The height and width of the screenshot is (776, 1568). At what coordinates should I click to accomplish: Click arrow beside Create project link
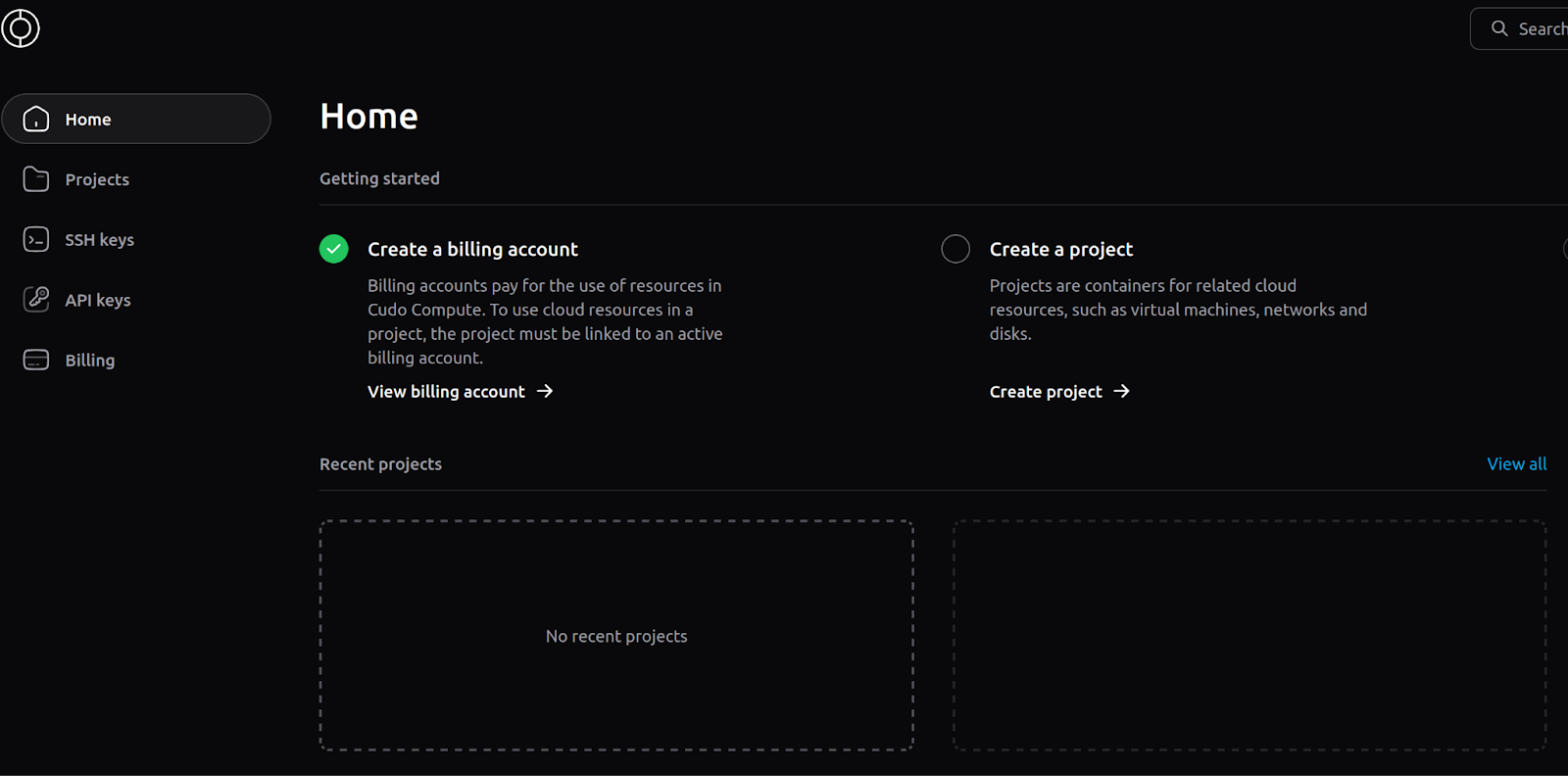click(1122, 392)
